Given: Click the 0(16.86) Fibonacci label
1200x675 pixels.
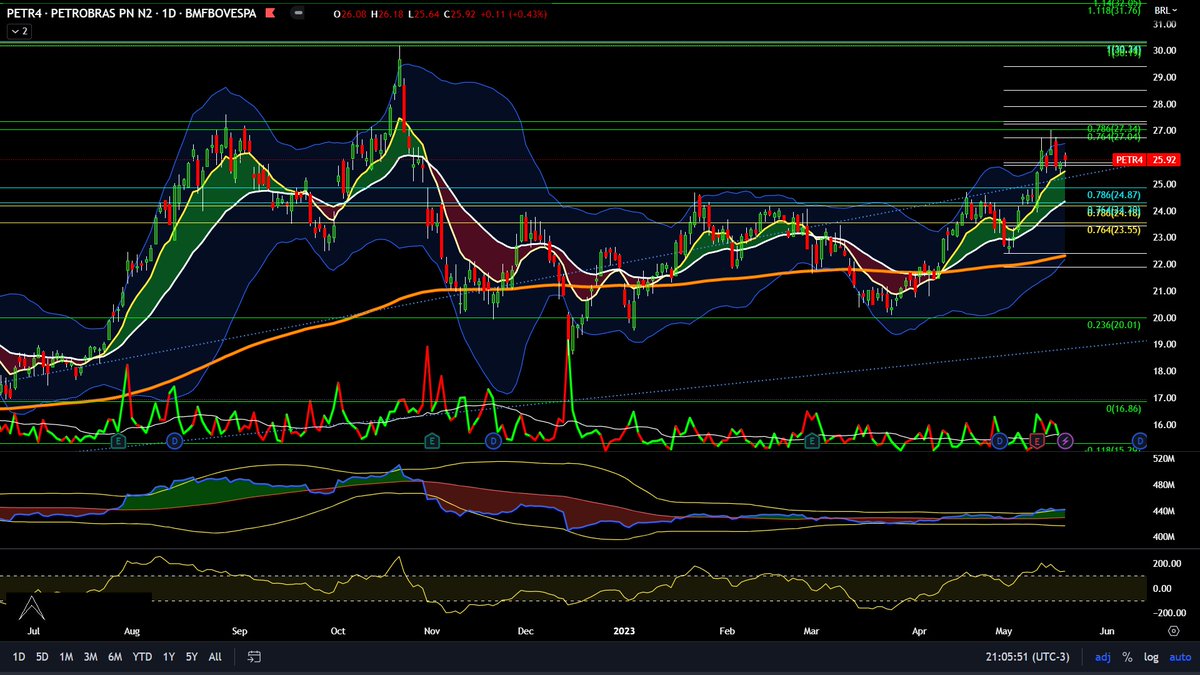Looking at the screenshot, I should 1122,409.
